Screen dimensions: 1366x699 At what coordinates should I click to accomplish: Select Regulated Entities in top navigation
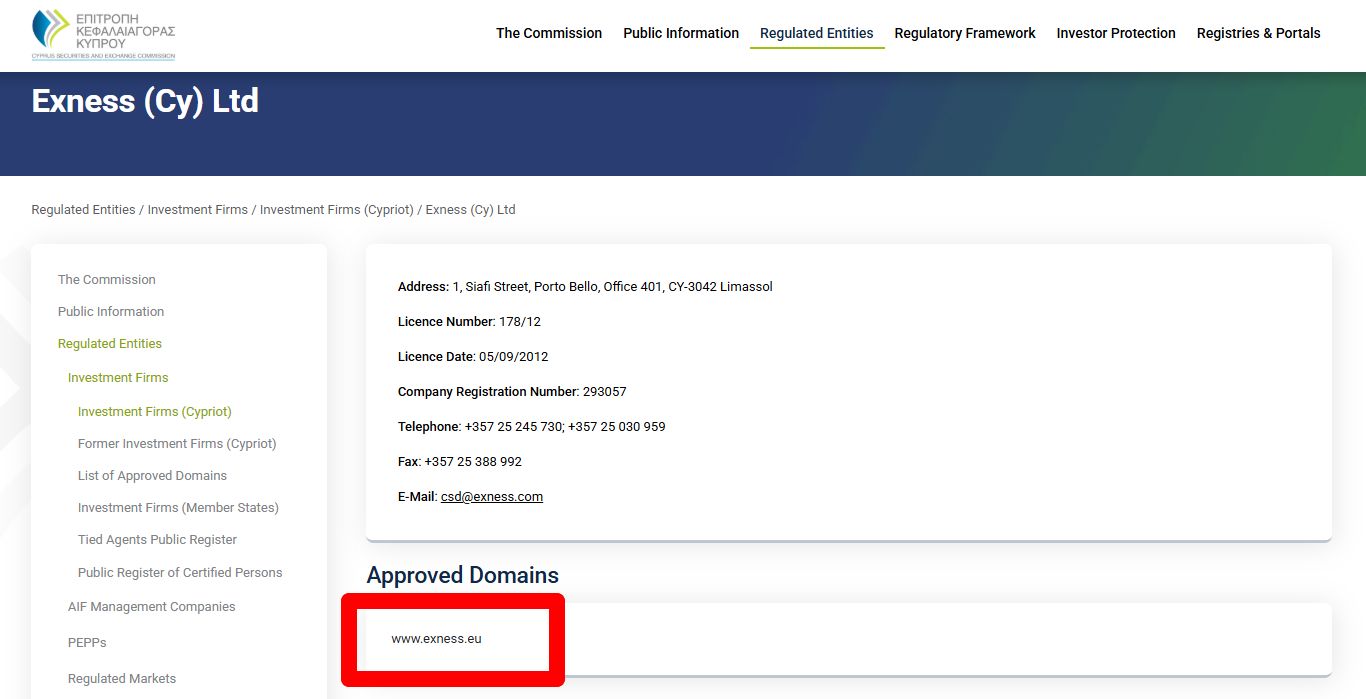[x=817, y=33]
